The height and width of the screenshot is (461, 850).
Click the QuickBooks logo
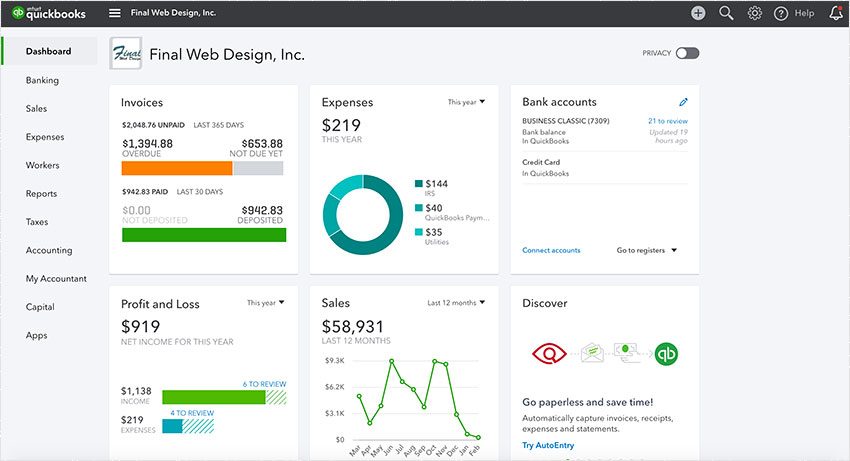coord(48,13)
